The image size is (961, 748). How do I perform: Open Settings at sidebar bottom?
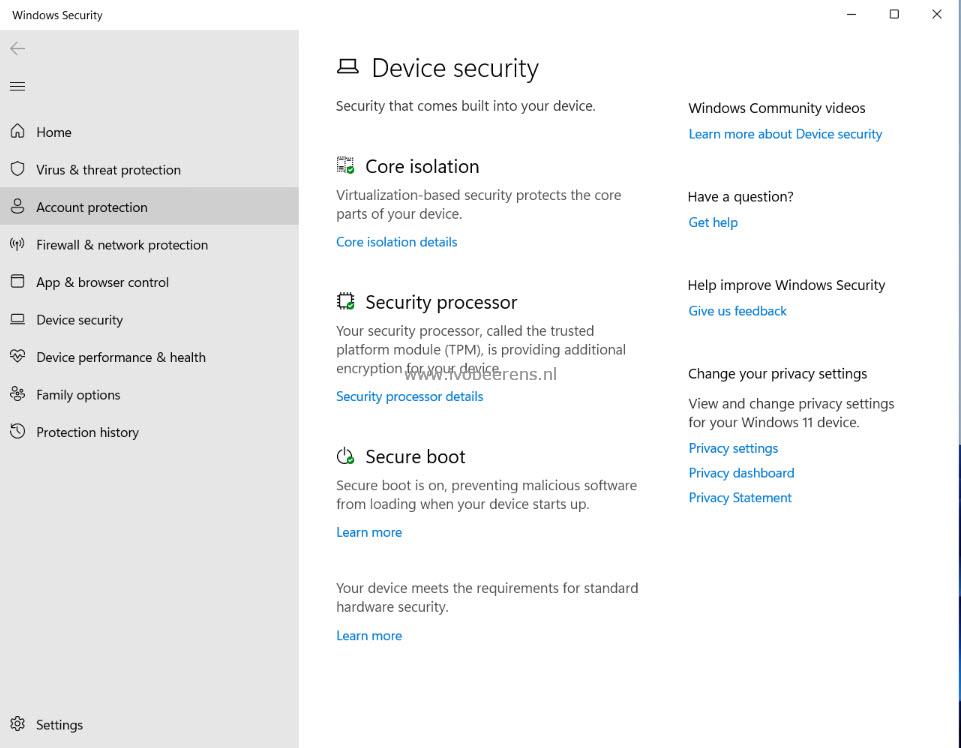tap(59, 725)
